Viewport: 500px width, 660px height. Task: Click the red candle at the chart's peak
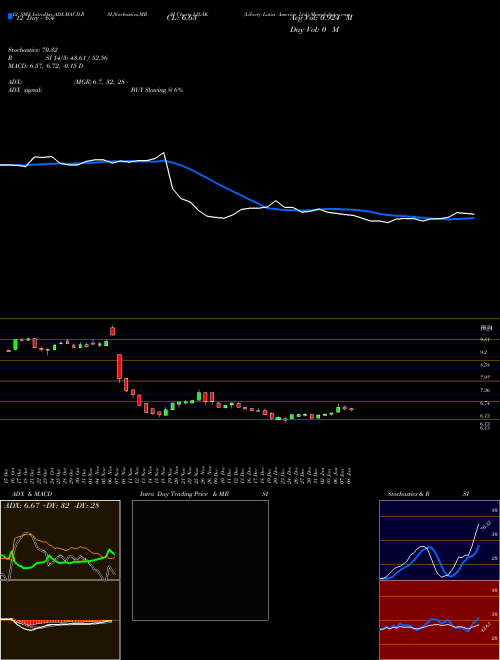[112, 330]
